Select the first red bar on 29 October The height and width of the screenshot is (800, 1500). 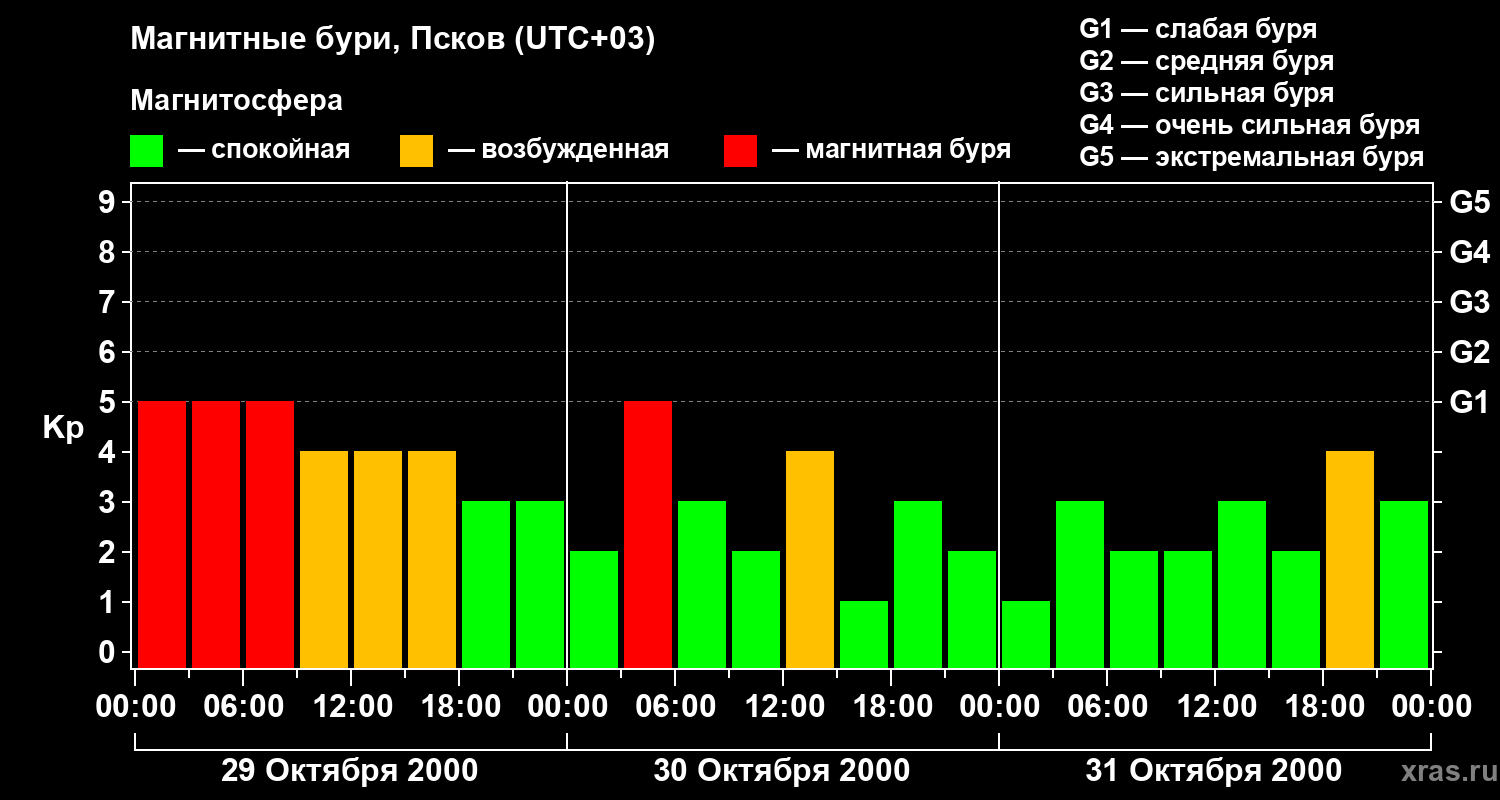click(x=162, y=534)
